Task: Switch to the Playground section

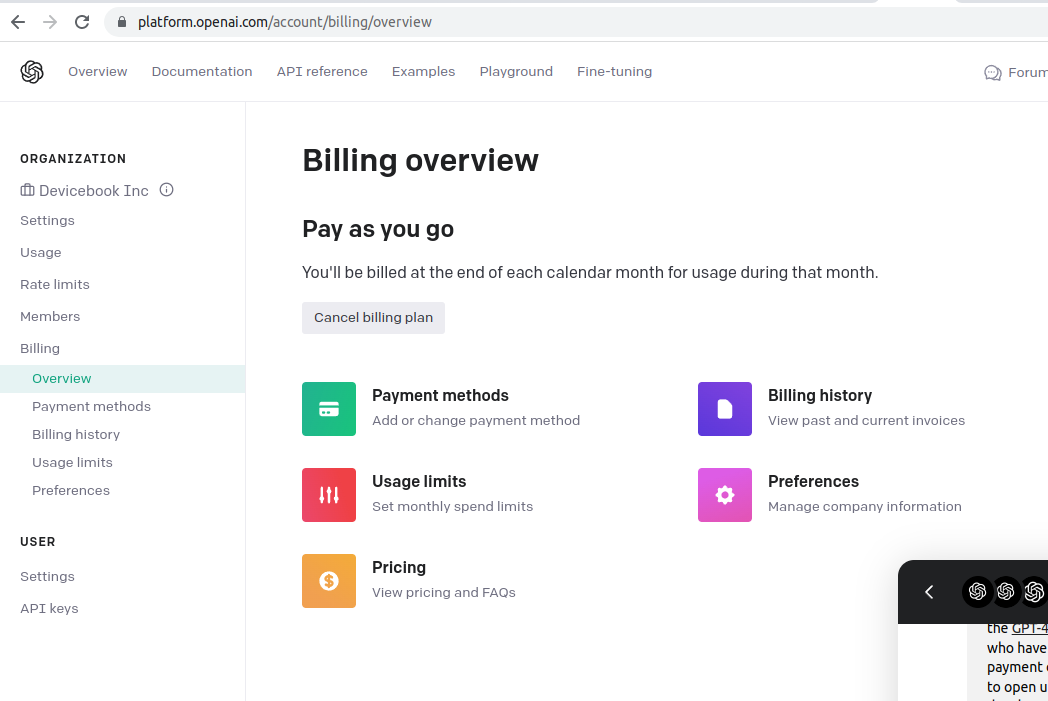Action: click(516, 71)
